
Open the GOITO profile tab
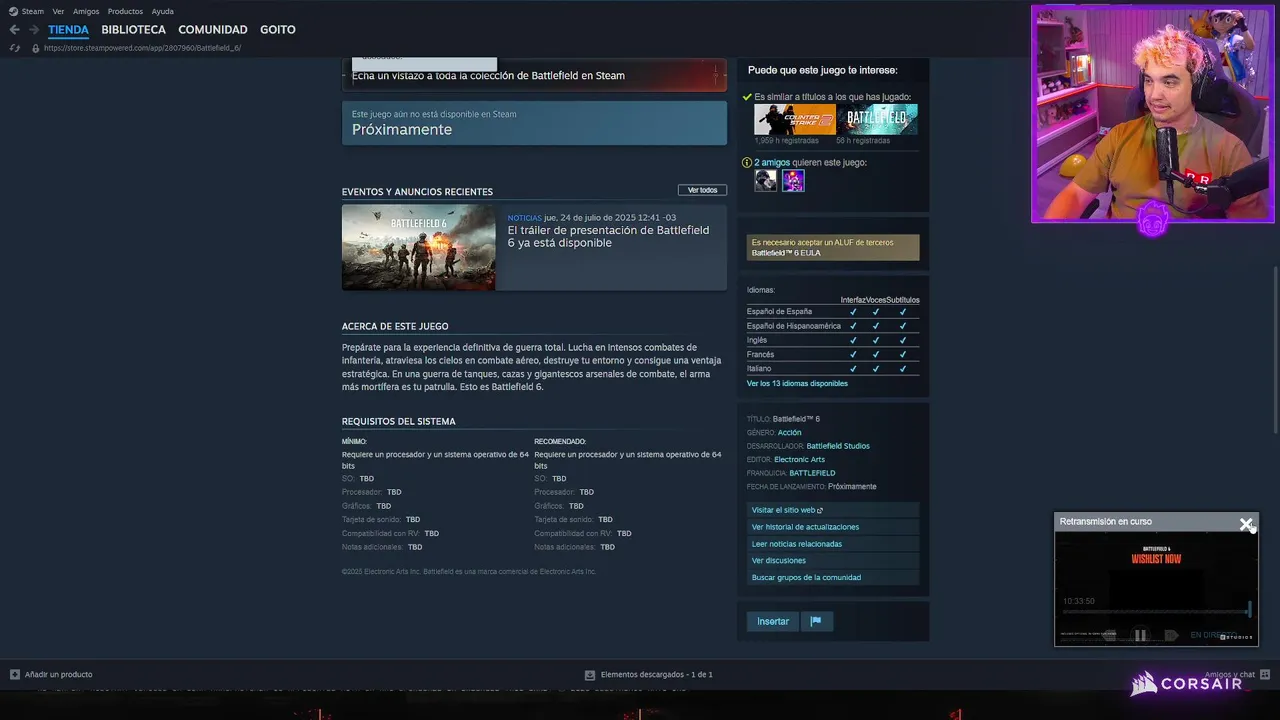pos(278,30)
